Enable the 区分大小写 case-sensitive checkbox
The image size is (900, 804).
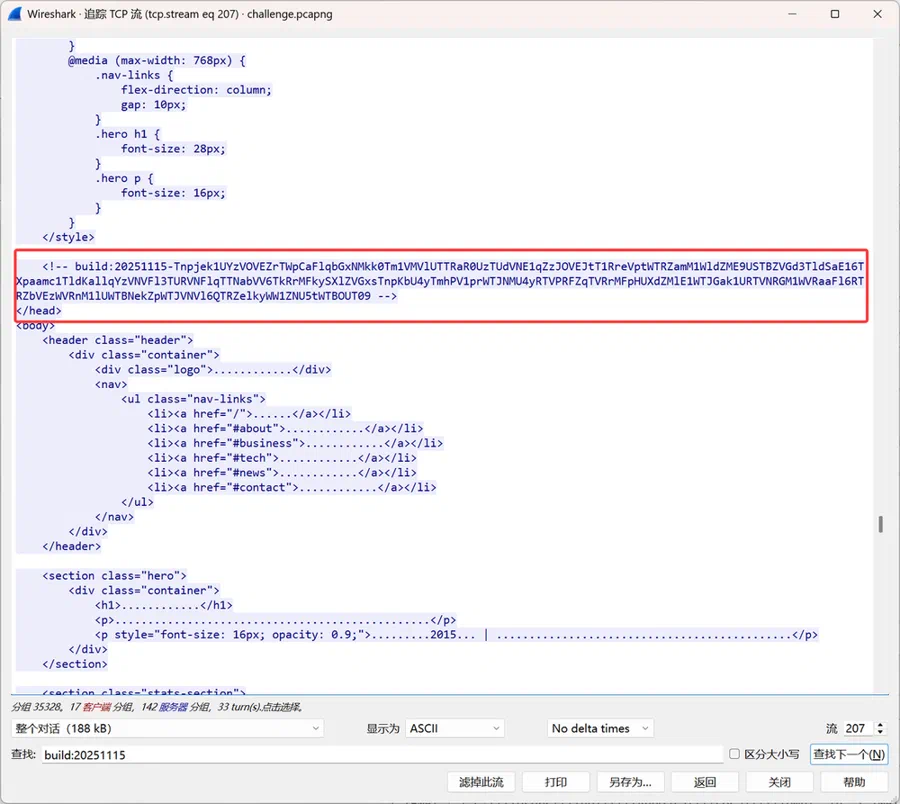[734, 754]
